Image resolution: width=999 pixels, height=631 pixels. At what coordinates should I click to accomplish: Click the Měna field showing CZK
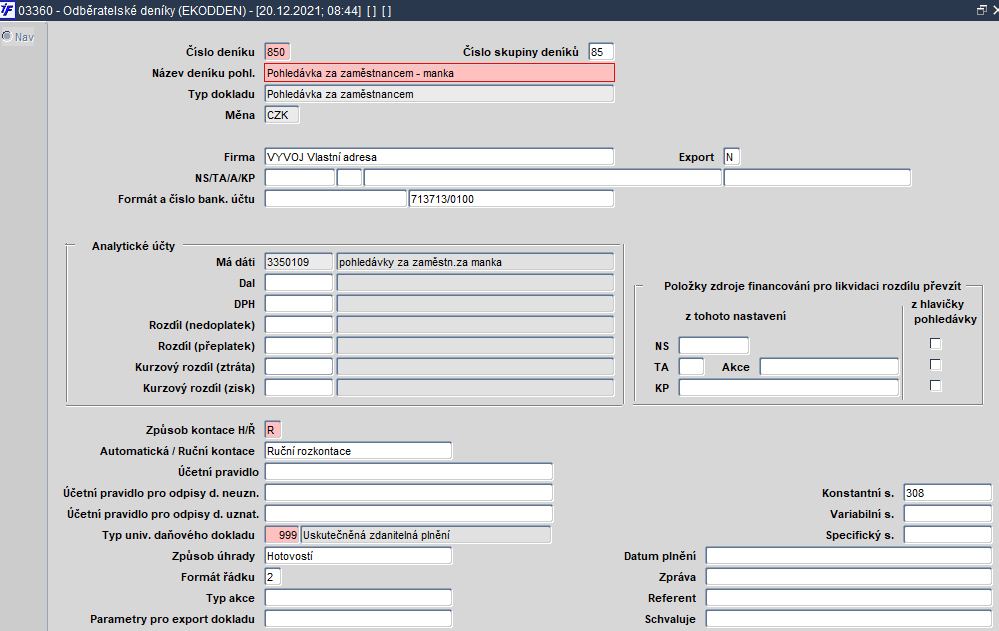tap(282, 115)
